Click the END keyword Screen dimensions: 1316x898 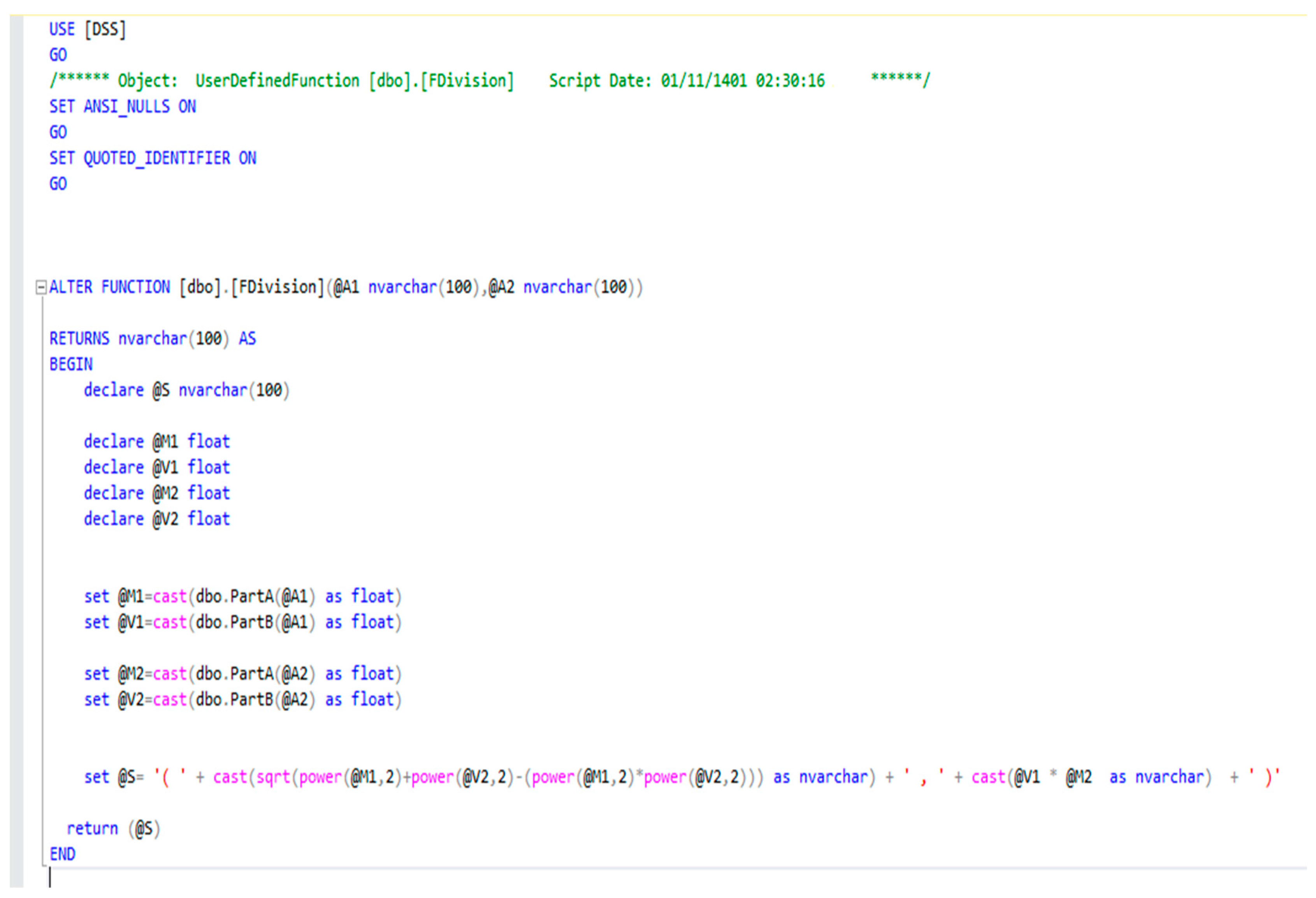point(62,854)
